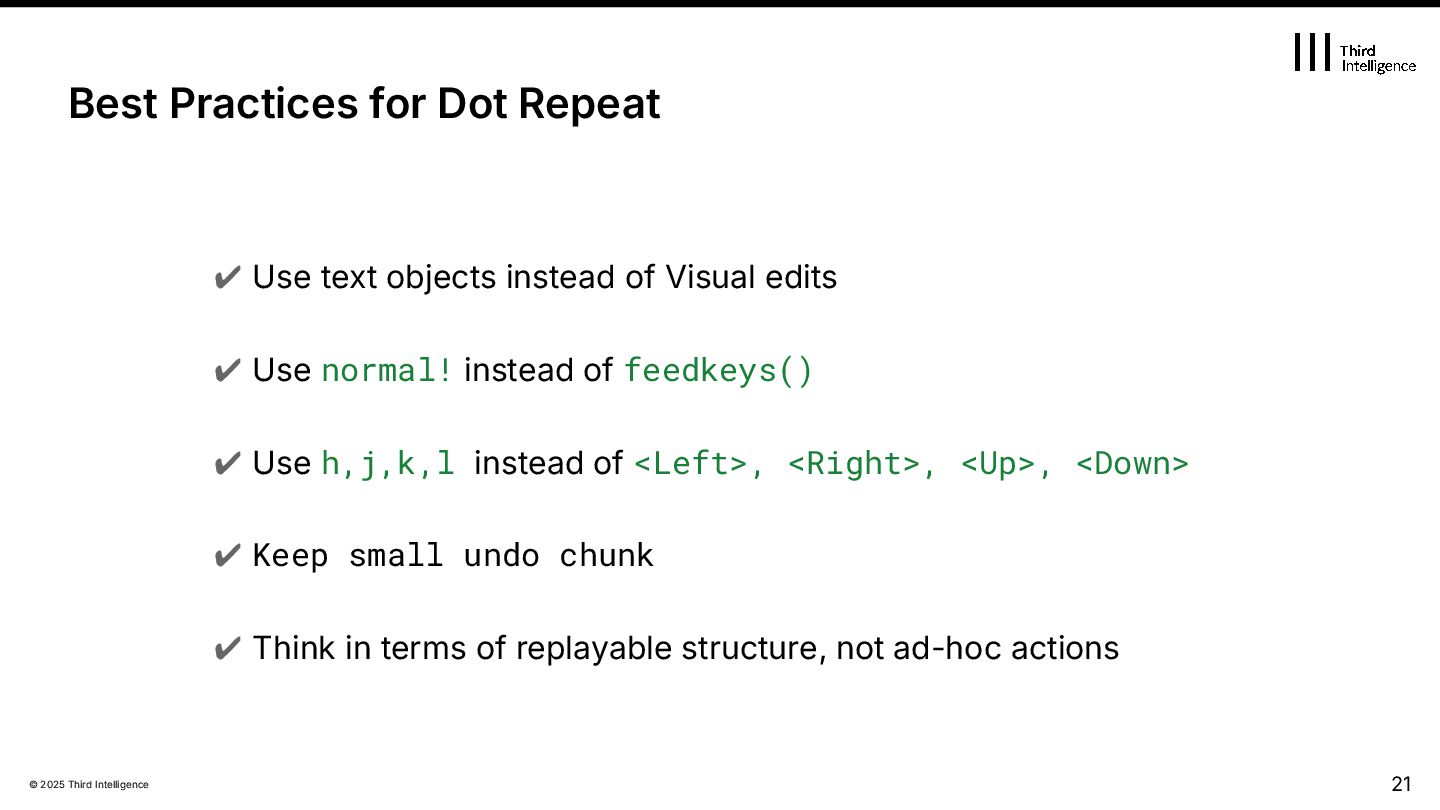Click the green normal! code text

pos(387,371)
